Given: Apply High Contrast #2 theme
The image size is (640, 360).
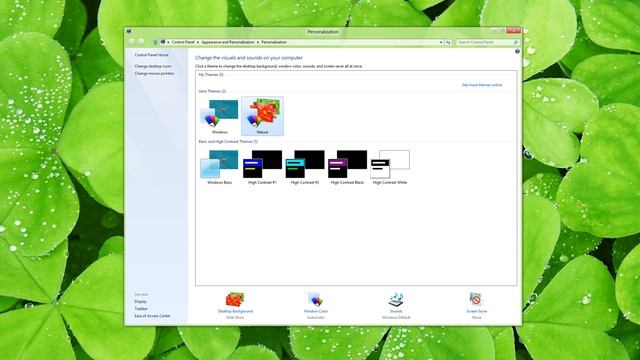Looking at the screenshot, I should click(x=304, y=167).
